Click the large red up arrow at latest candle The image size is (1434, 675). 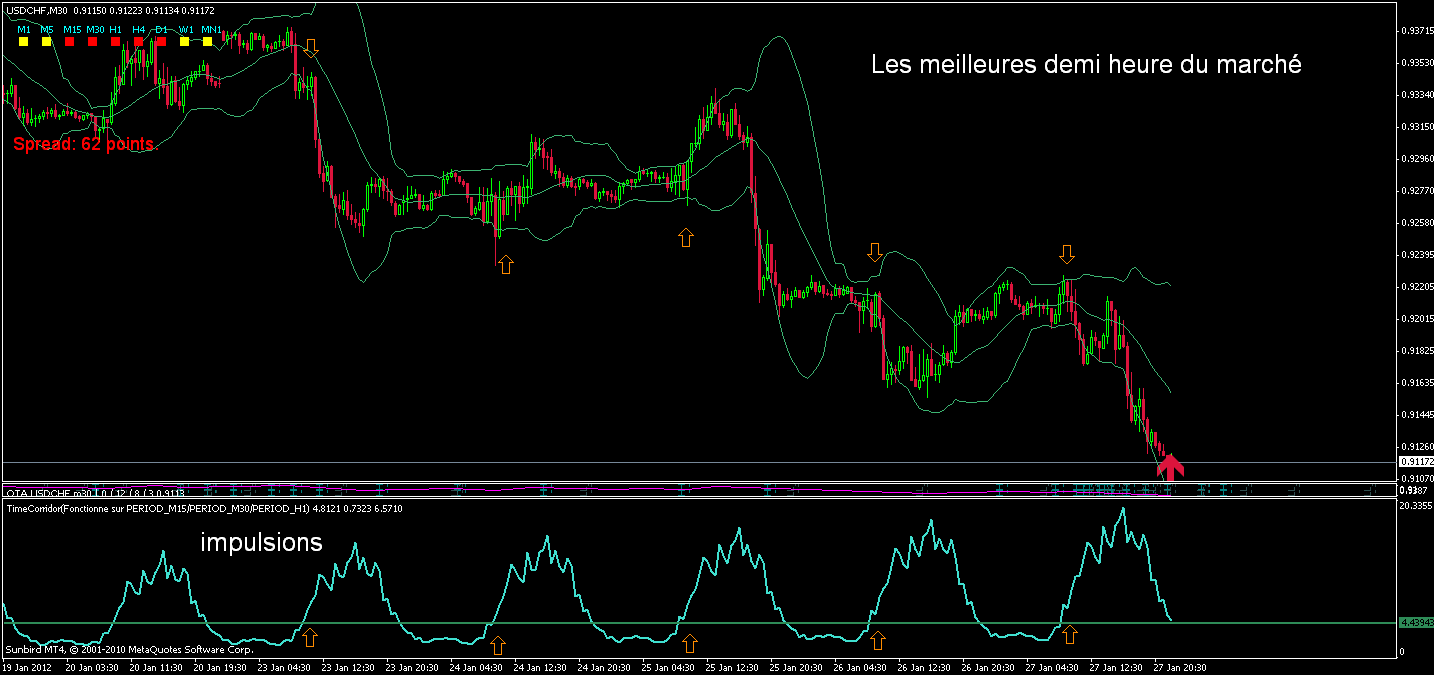[1170, 465]
